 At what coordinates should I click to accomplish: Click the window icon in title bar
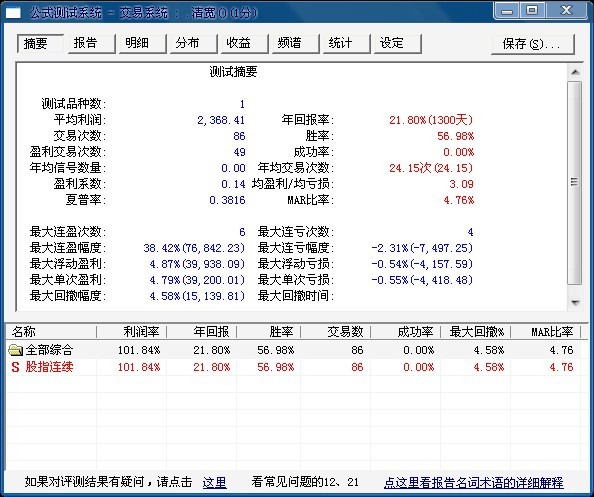click(x=13, y=13)
